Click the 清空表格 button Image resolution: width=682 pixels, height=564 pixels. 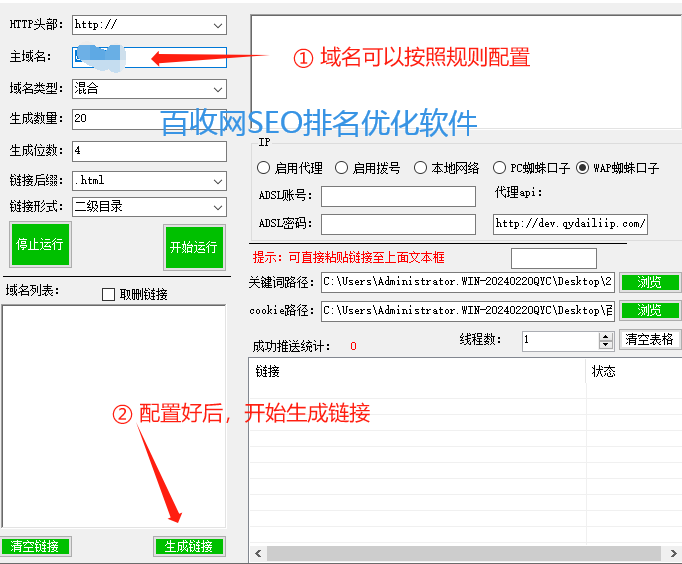tap(649, 340)
